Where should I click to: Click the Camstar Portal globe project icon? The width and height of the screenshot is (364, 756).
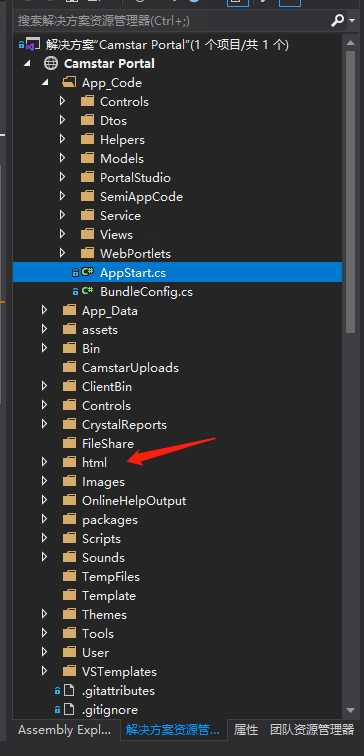(51, 64)
